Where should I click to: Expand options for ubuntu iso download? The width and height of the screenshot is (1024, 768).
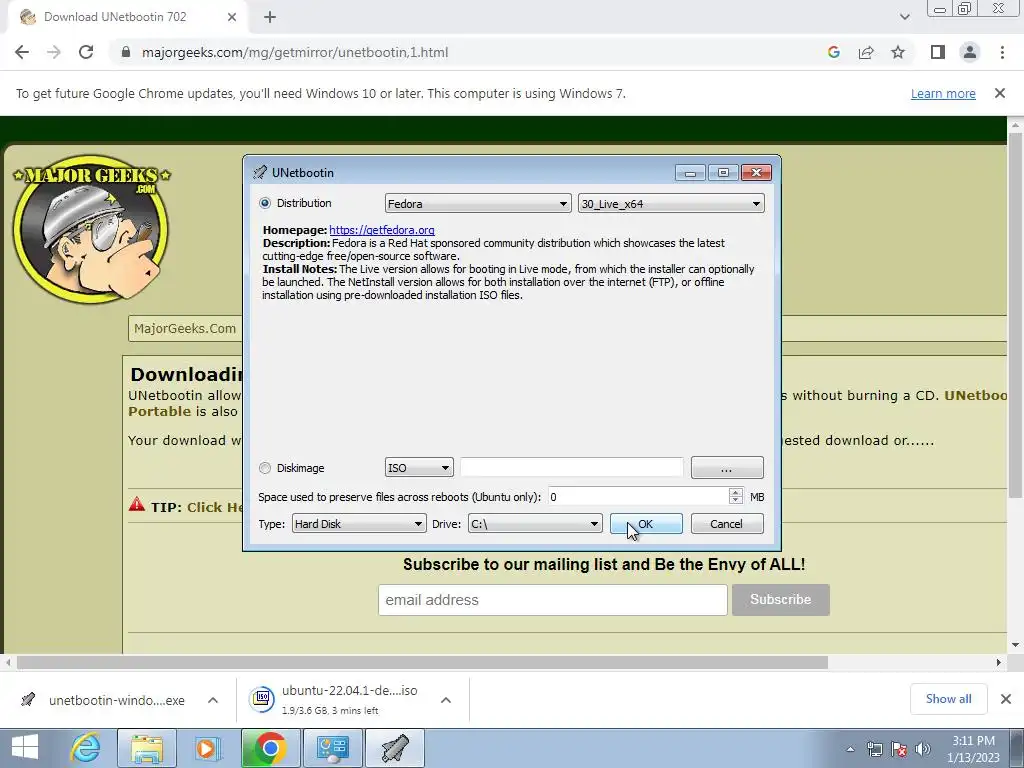point(446,700)
